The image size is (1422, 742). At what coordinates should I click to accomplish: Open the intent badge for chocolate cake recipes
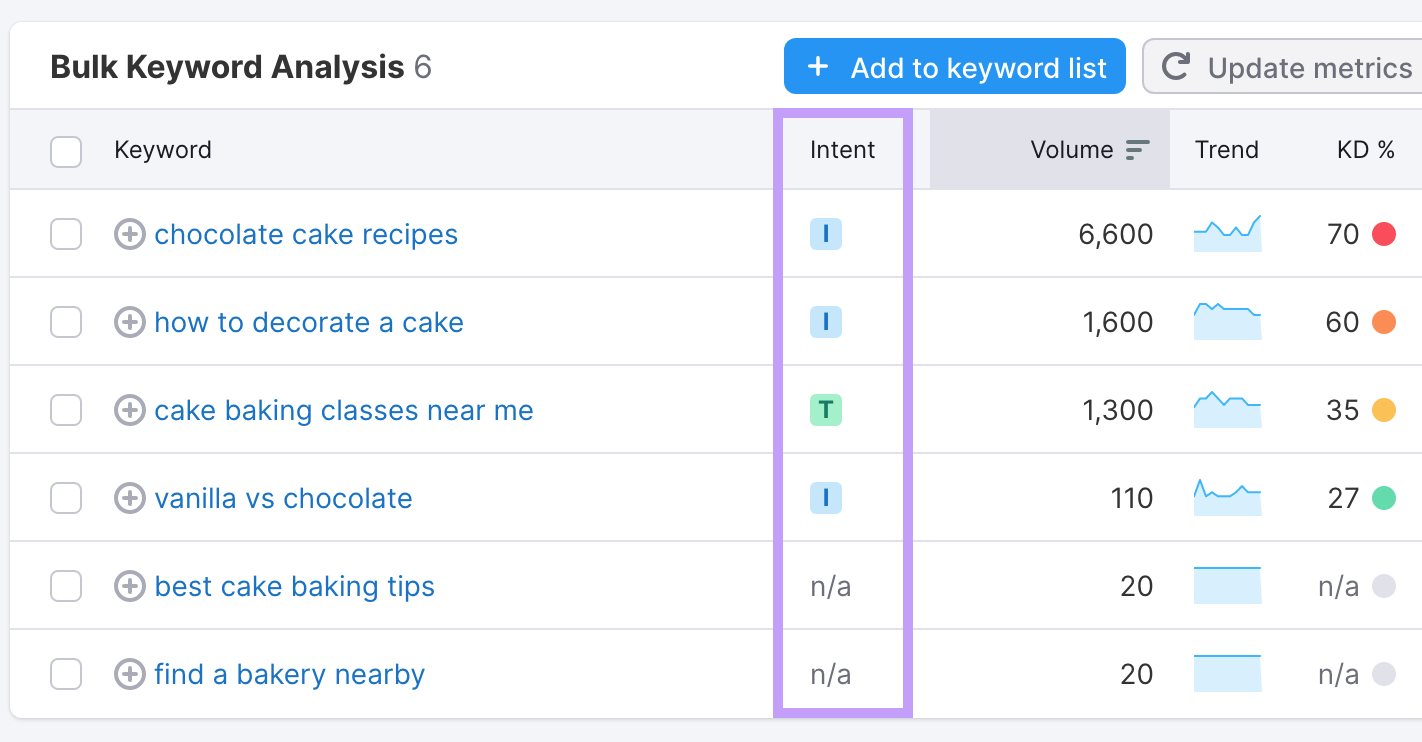click(825, 234)
